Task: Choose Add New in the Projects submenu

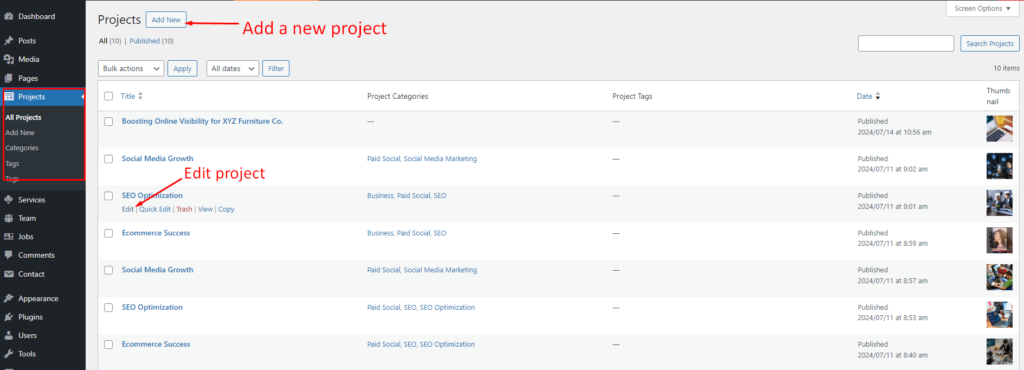Action: point(20,132)
